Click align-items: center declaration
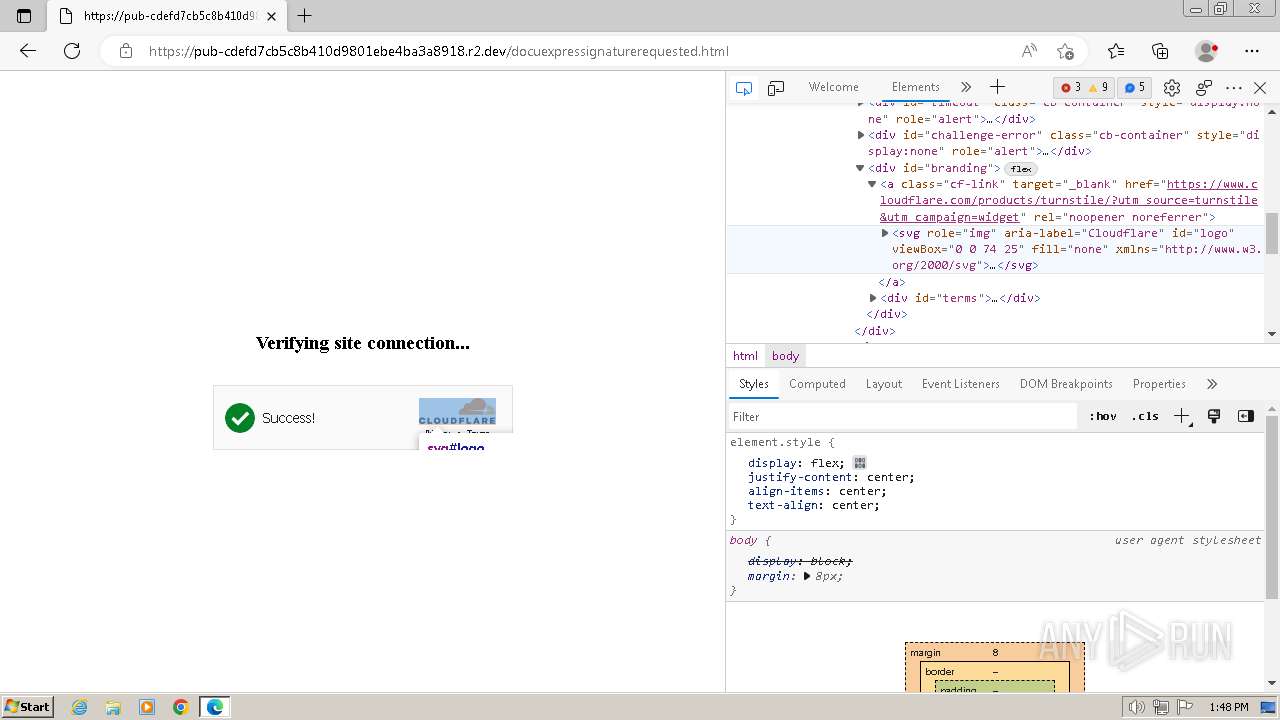The image size is (1280, 720). click(817, 491)
